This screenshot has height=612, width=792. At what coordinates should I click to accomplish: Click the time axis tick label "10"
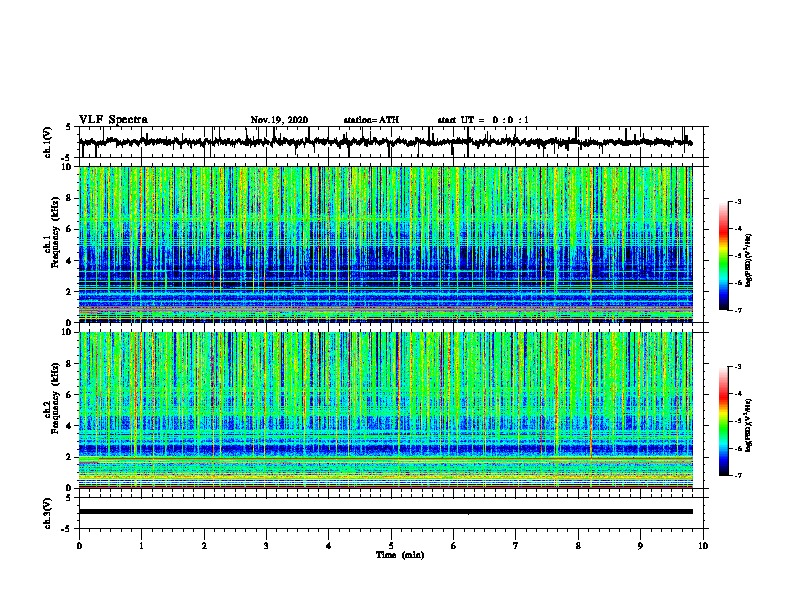pos(703,546)
